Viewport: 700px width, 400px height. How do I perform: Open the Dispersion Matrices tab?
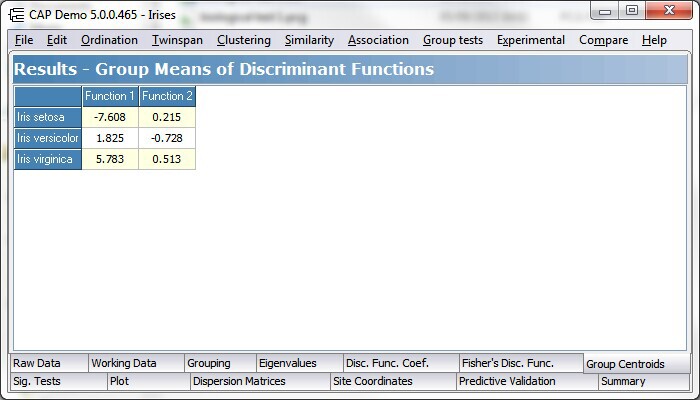(260, 382)
